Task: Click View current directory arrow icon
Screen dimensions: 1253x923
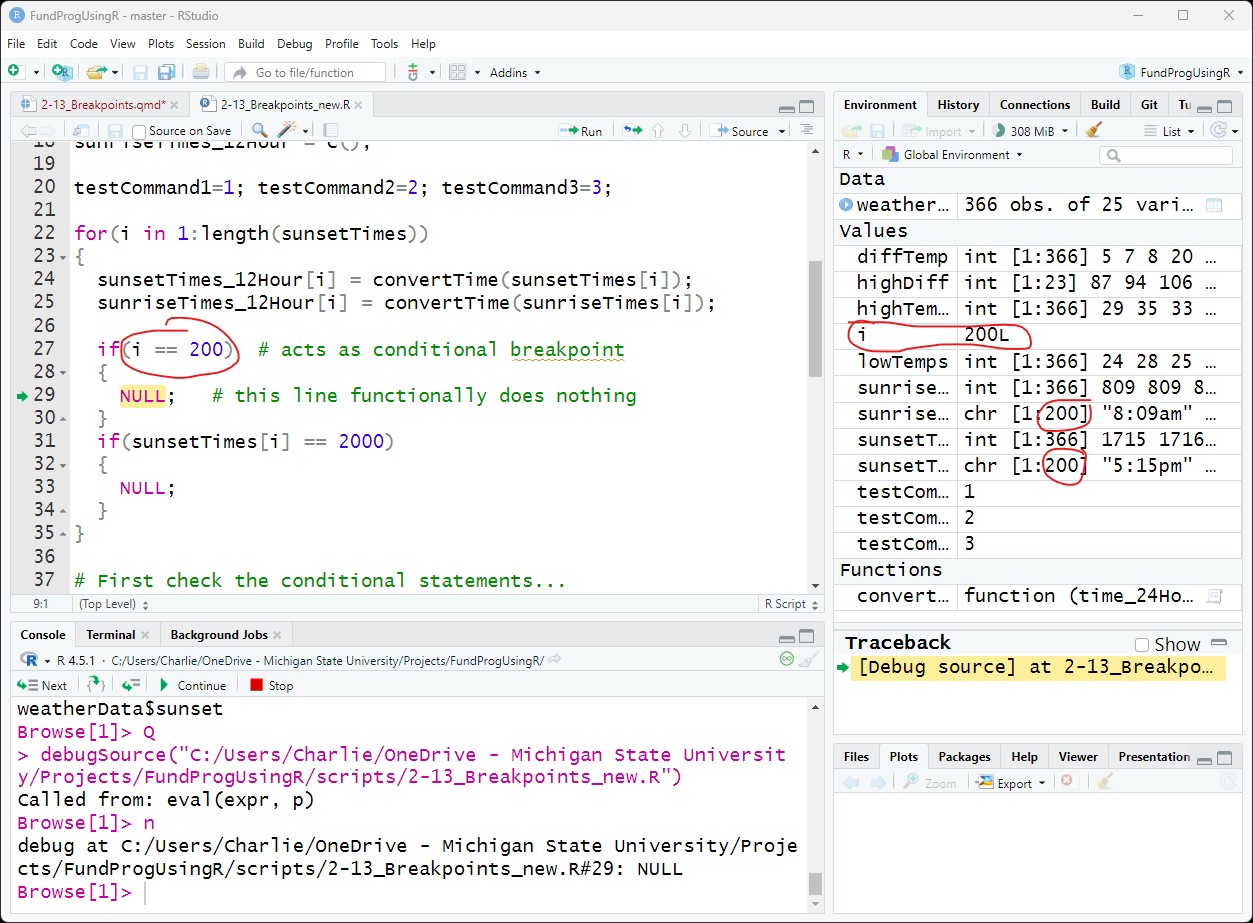Action: point(555,660)
